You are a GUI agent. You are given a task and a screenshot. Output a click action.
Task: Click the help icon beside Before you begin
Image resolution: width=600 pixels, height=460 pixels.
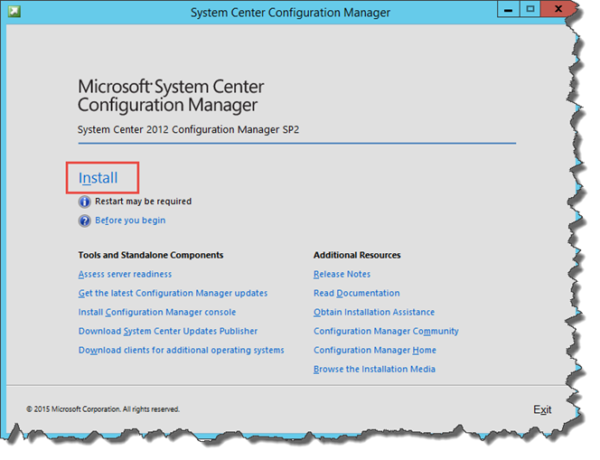pos(84,220)
